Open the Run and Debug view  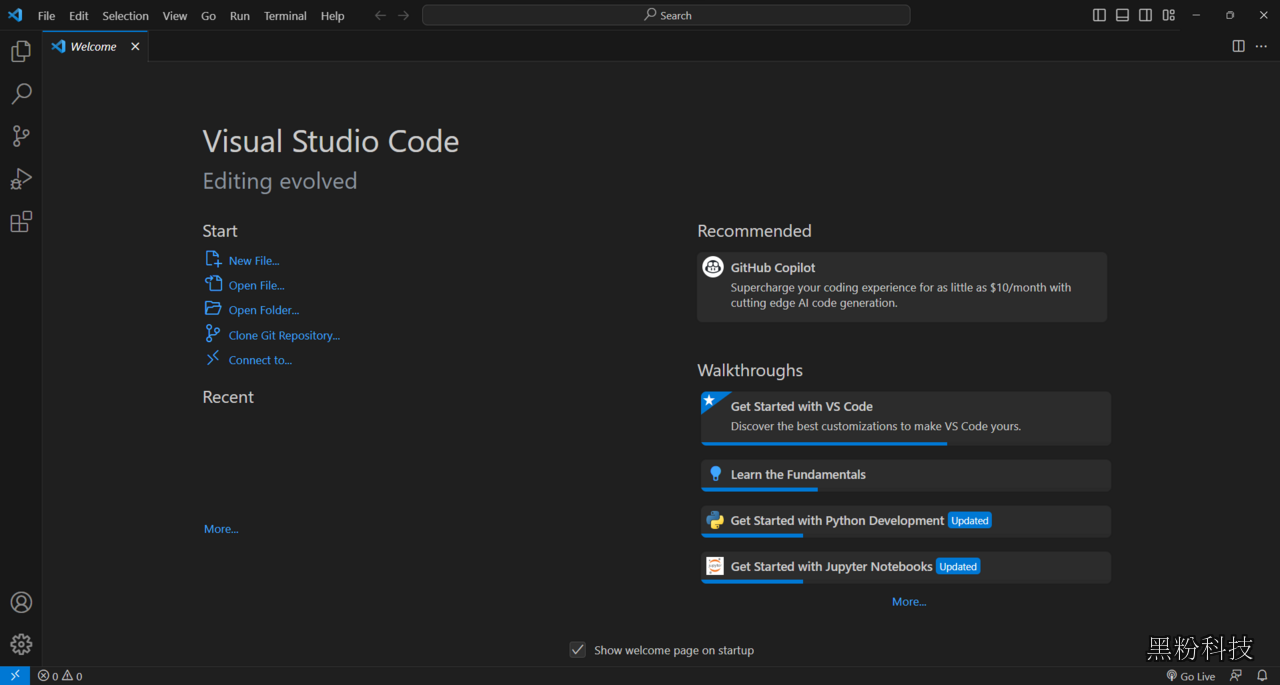21,179
